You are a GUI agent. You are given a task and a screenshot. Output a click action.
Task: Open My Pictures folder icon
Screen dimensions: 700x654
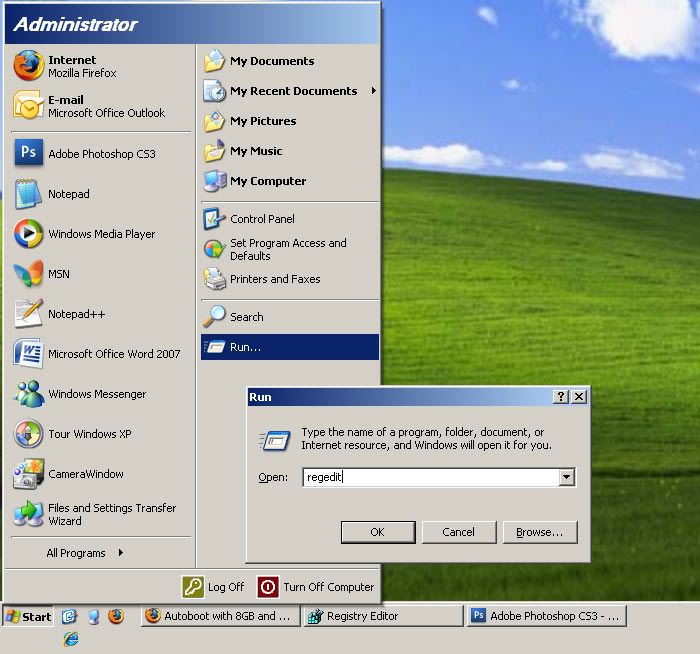(214, 121)
